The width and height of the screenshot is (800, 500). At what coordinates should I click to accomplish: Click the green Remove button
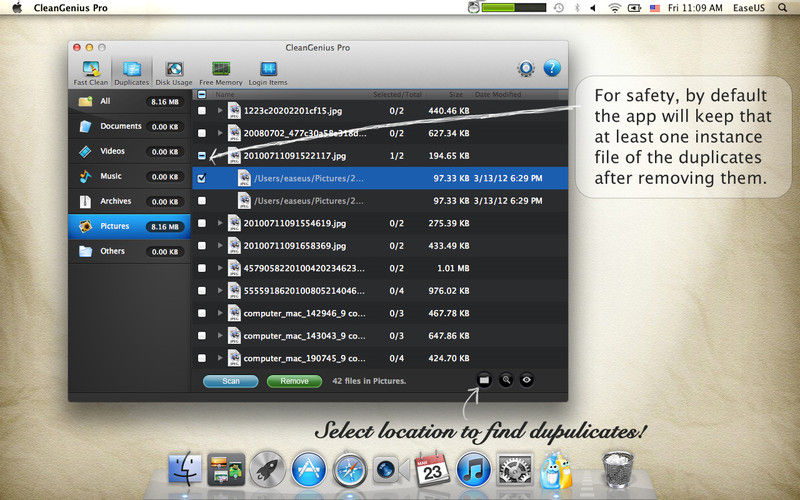[x=294, y=381]
